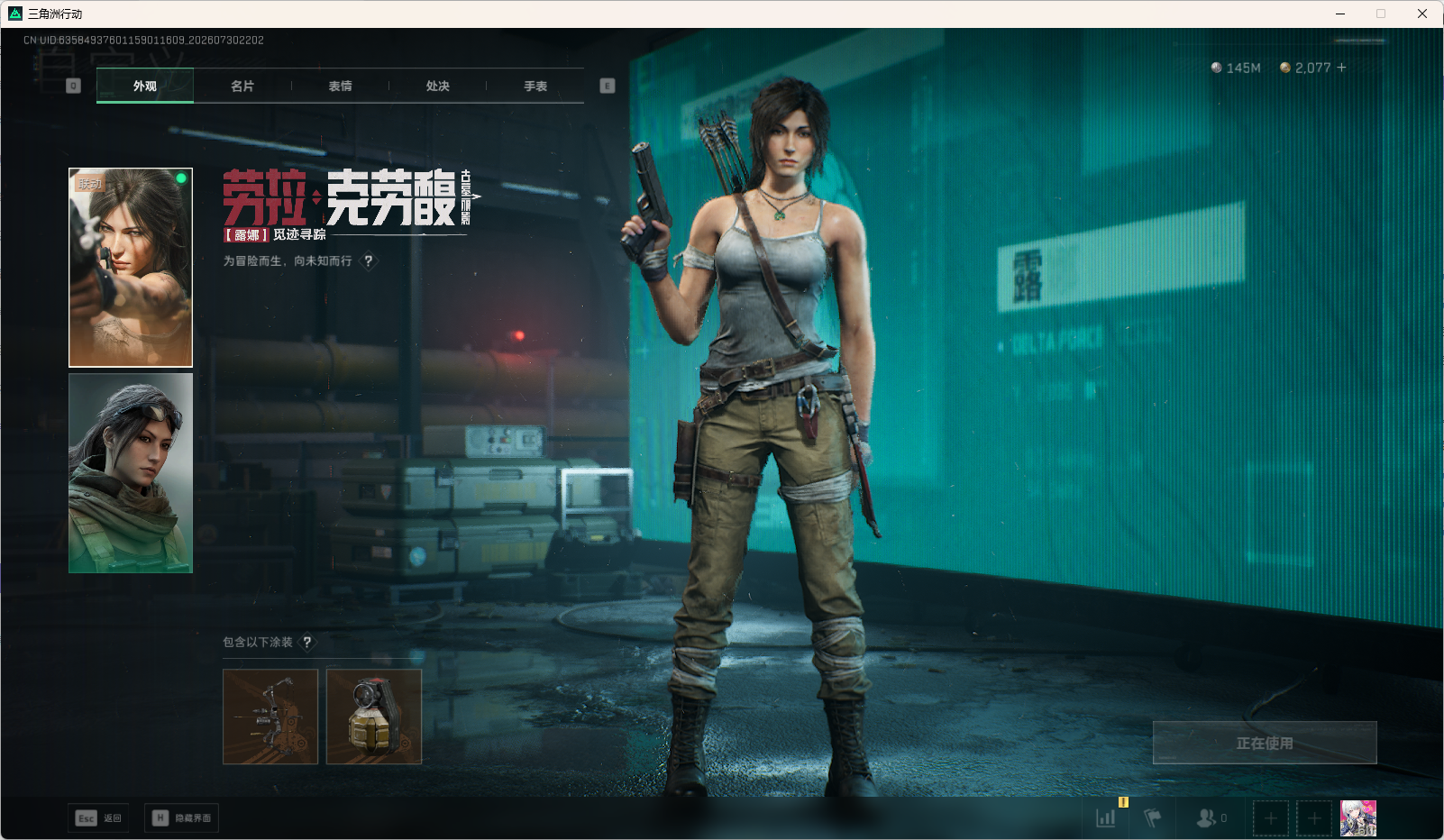The image size is (1444, 840).
Task: Click the 为冒险而生，向未知而行 description text
Action: [x=288, y=260]
